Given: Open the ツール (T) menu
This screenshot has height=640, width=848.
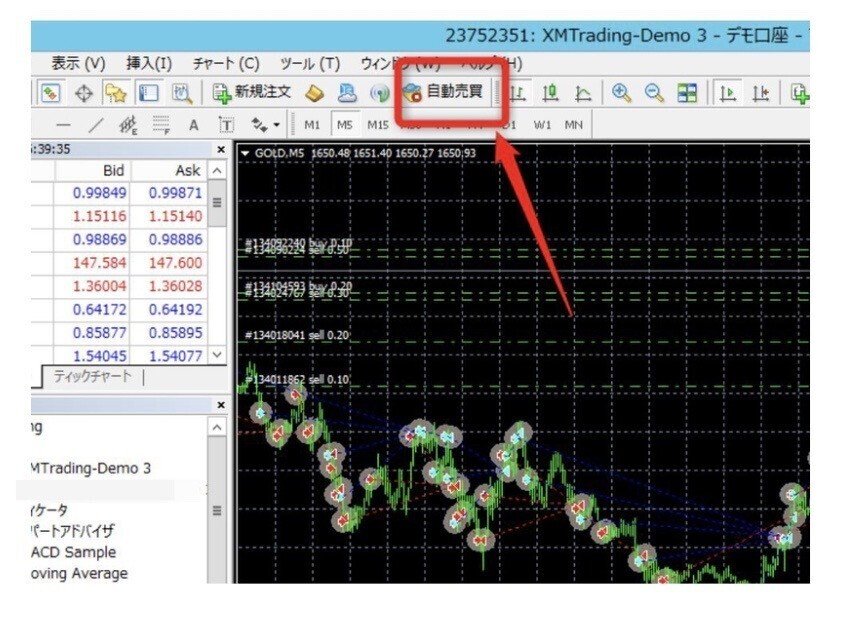Looking at the screenshot, I should 310,64.
